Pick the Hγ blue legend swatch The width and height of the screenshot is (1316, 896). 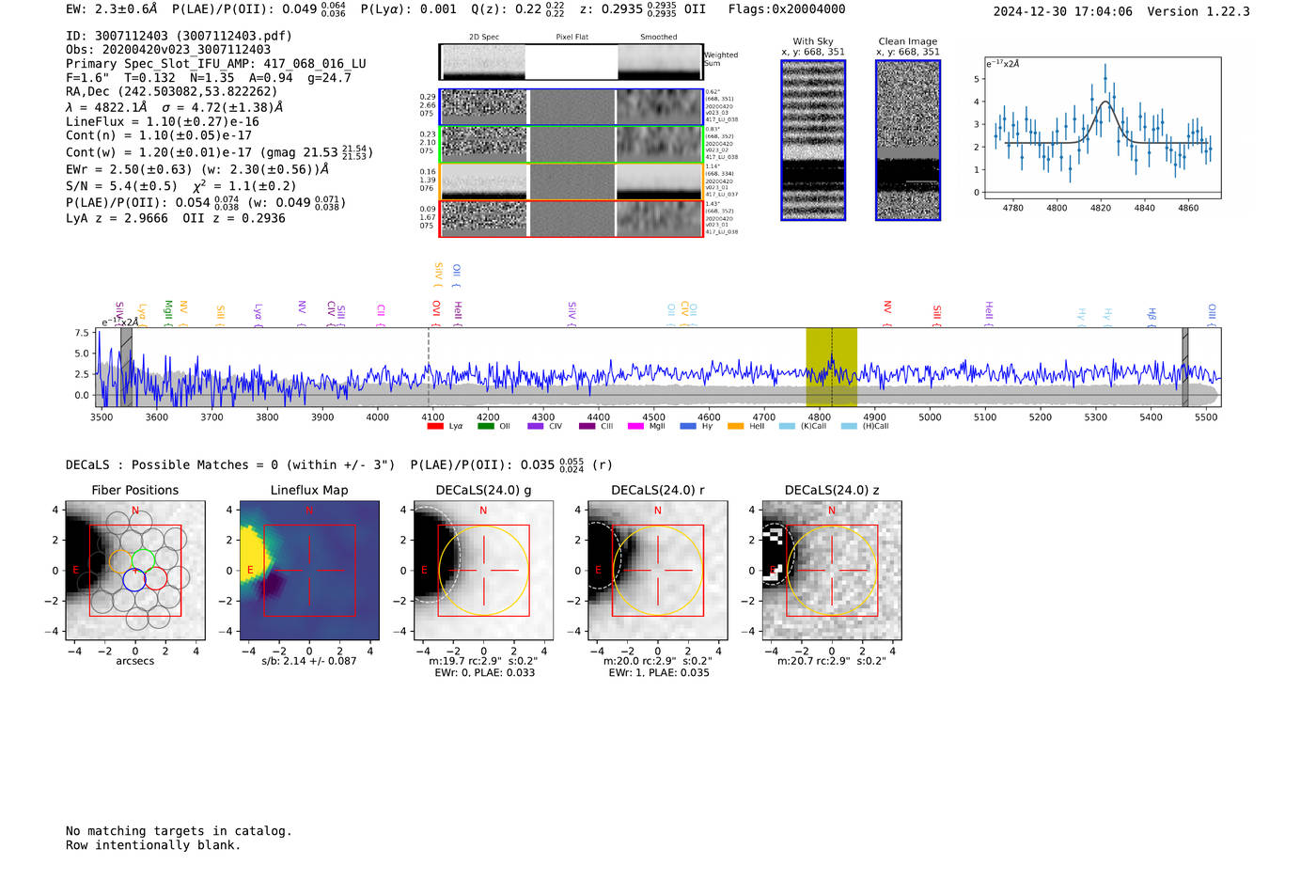[x=688, y=426]
